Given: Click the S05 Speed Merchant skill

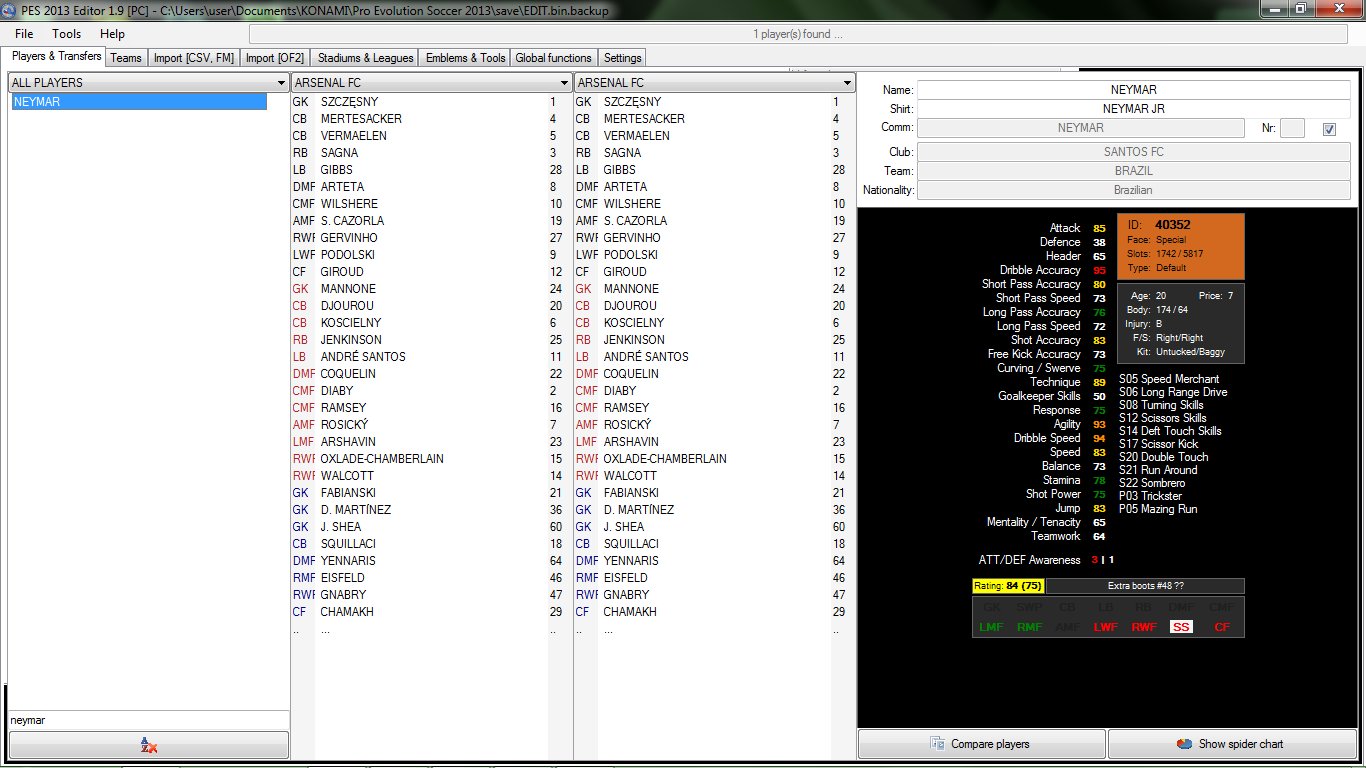Looking at the screenshot, I should click(1169, 379).
